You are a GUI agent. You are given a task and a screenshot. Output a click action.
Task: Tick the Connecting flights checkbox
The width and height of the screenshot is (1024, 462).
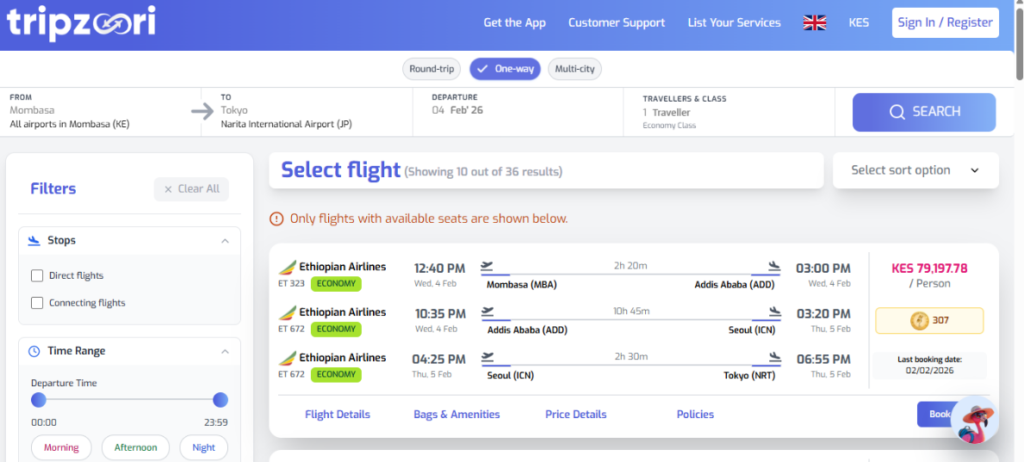37,303
